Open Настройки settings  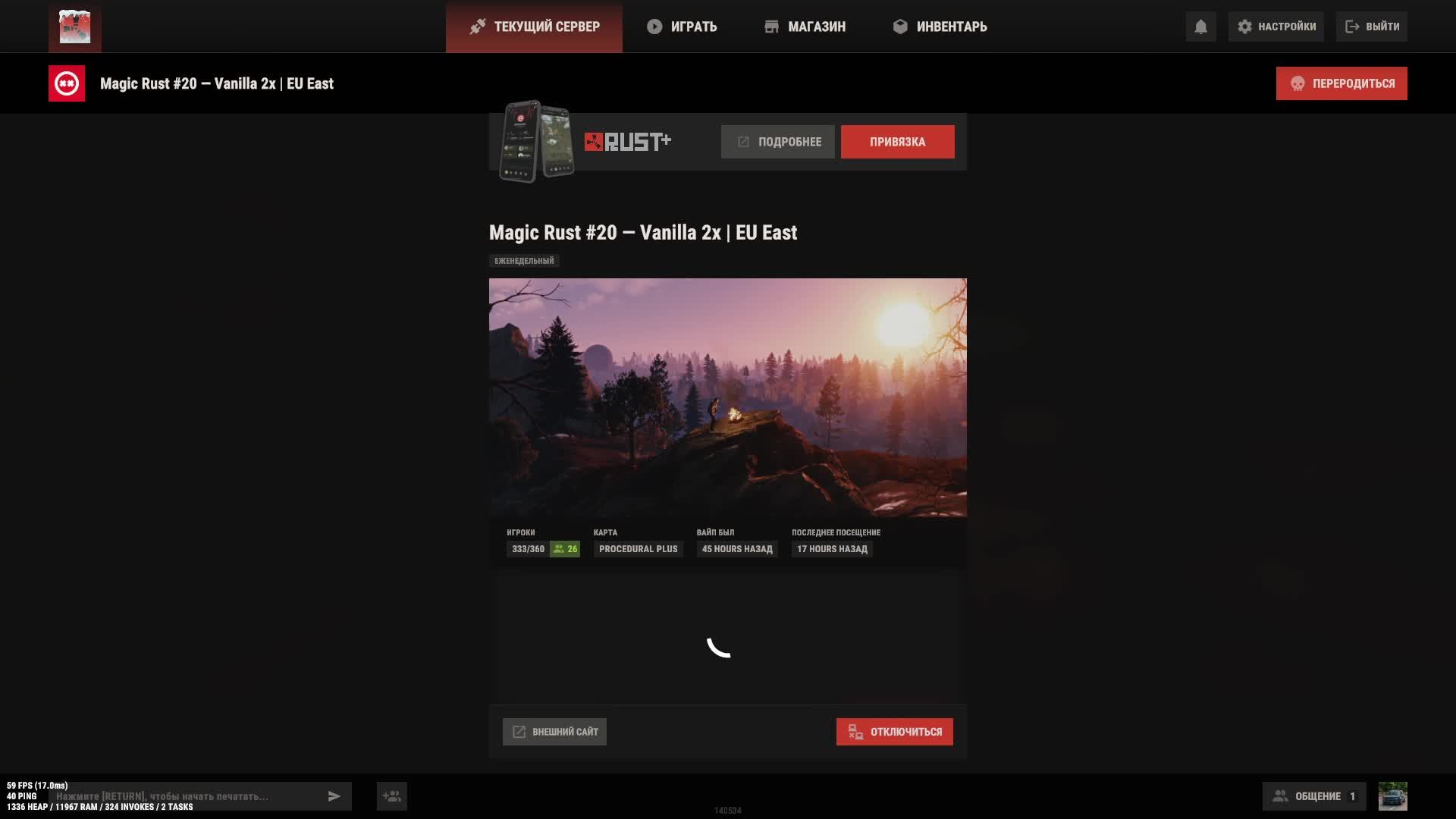coord(1276,27)
